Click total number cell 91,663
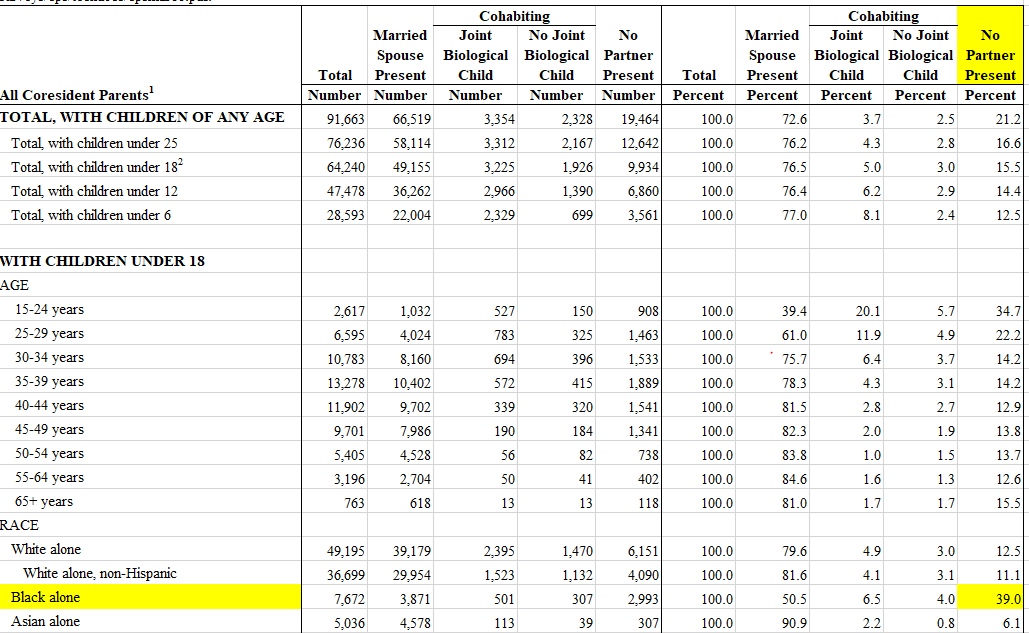The image size is (1029, 633). pyautogui.click(x=345, y=119)
